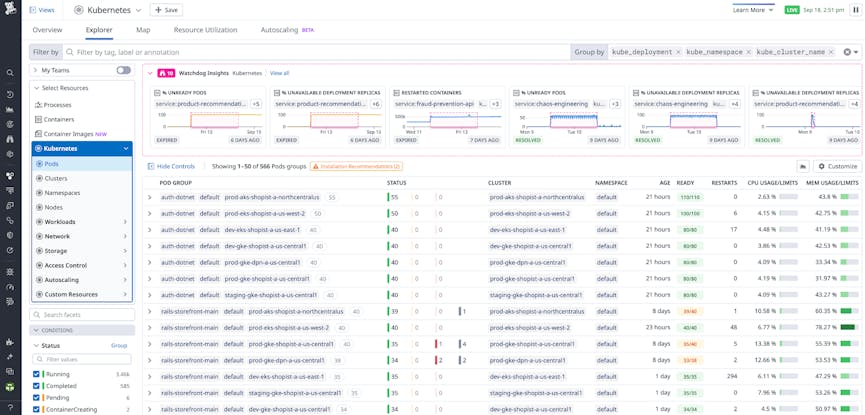Image resolution: width=865 pixels, height=415 pixels.
Task: Switch to the Map tab
Action: [x=143, y=30]
